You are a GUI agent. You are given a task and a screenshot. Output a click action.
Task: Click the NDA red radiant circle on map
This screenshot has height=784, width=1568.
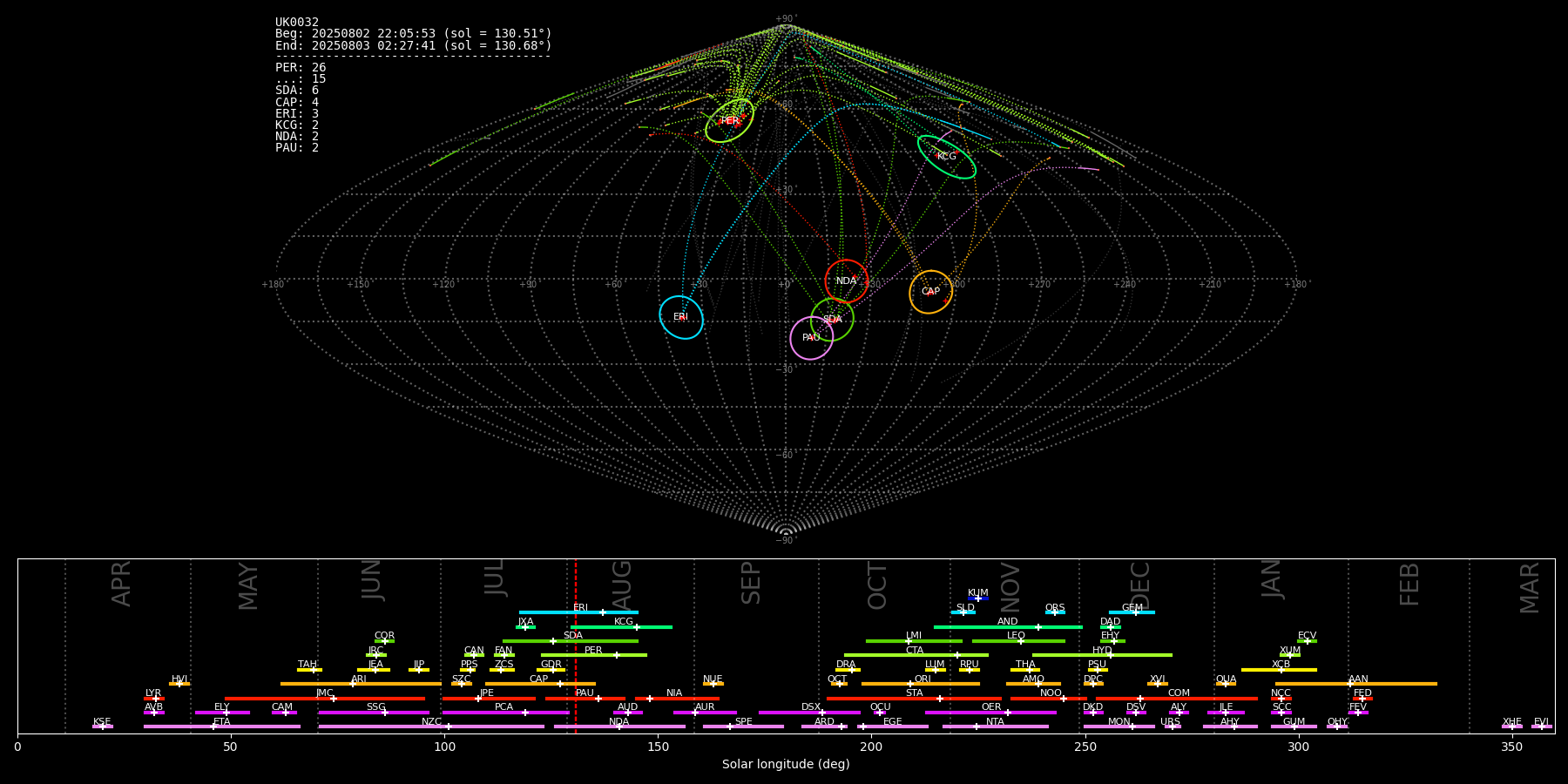847,280
